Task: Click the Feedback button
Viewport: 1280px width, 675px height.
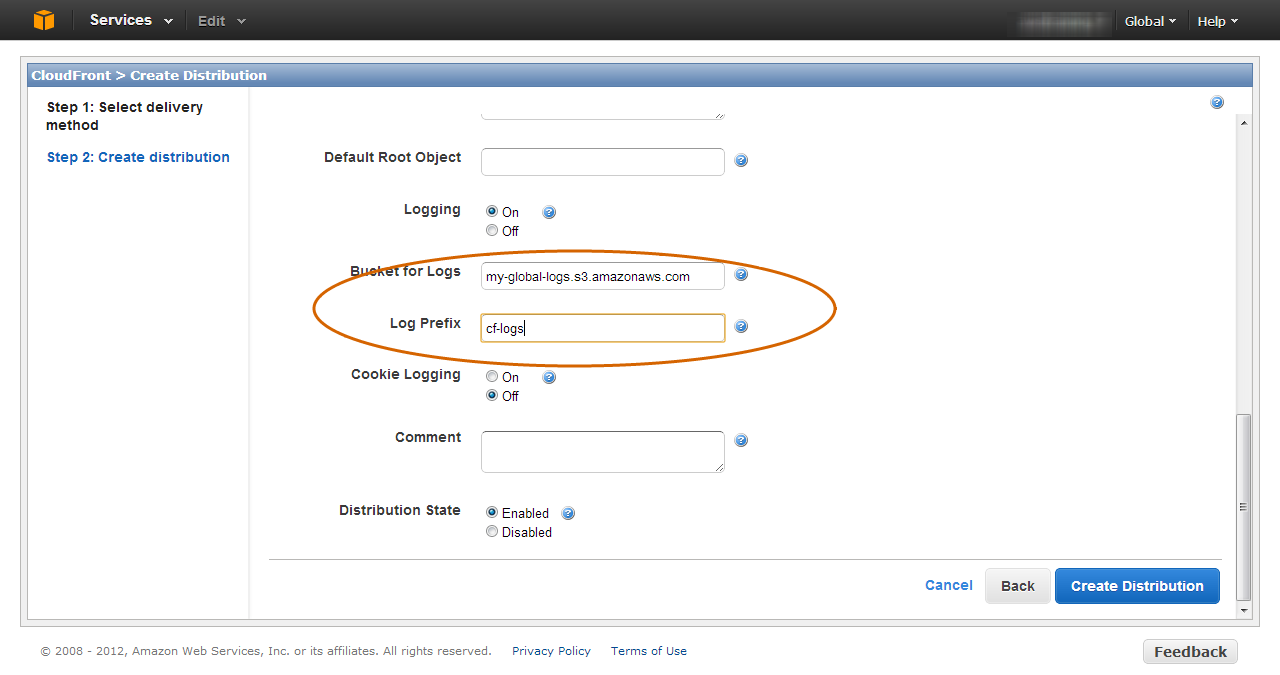Action: [x=1190, y=652]
